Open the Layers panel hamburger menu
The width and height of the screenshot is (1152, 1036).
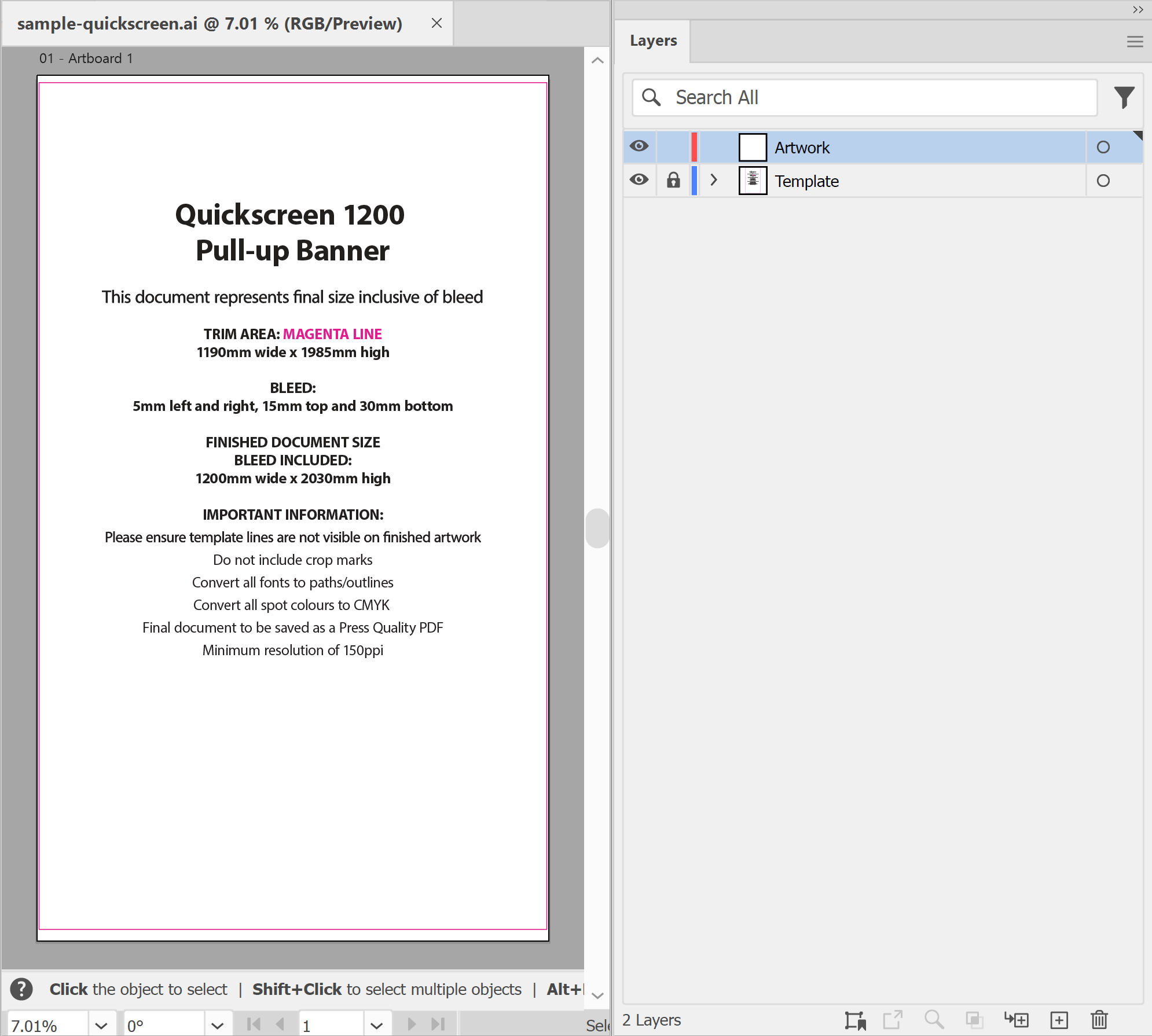coord(1135,41)
